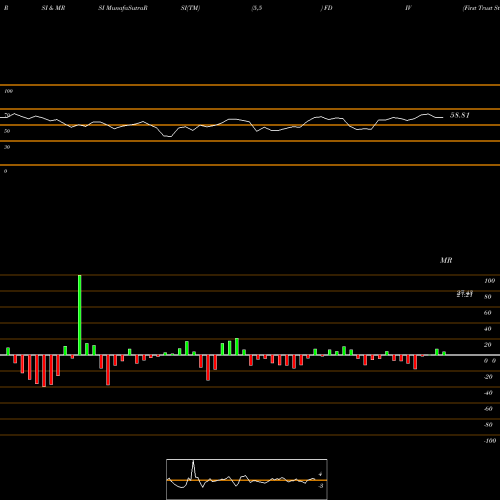This screenshot has width=500, height=500.
Task: Click the MR panel title label
Action: [x=446, y=260]
